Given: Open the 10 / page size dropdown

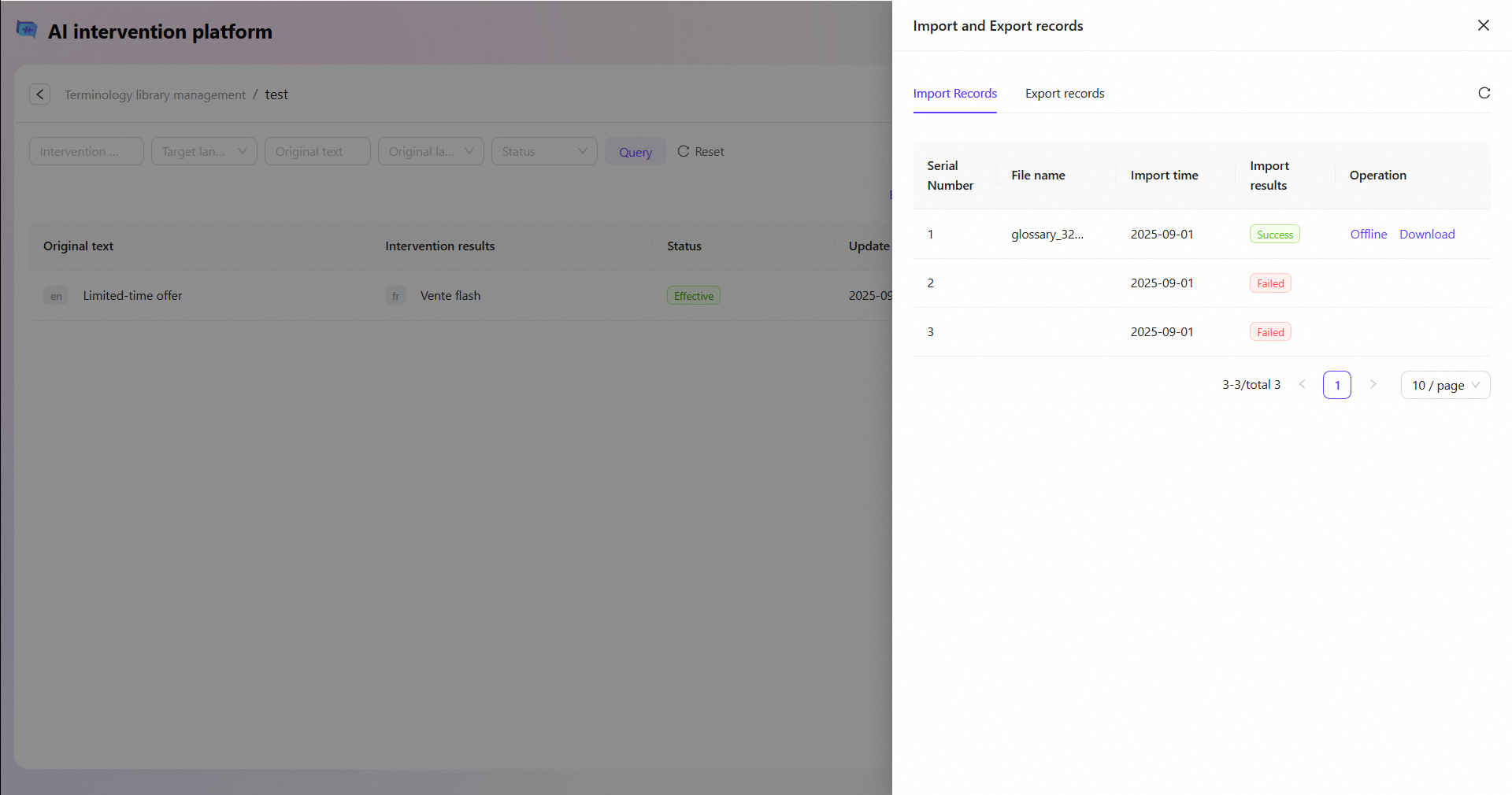Looking at the screenshot, I should (1445, 385).
